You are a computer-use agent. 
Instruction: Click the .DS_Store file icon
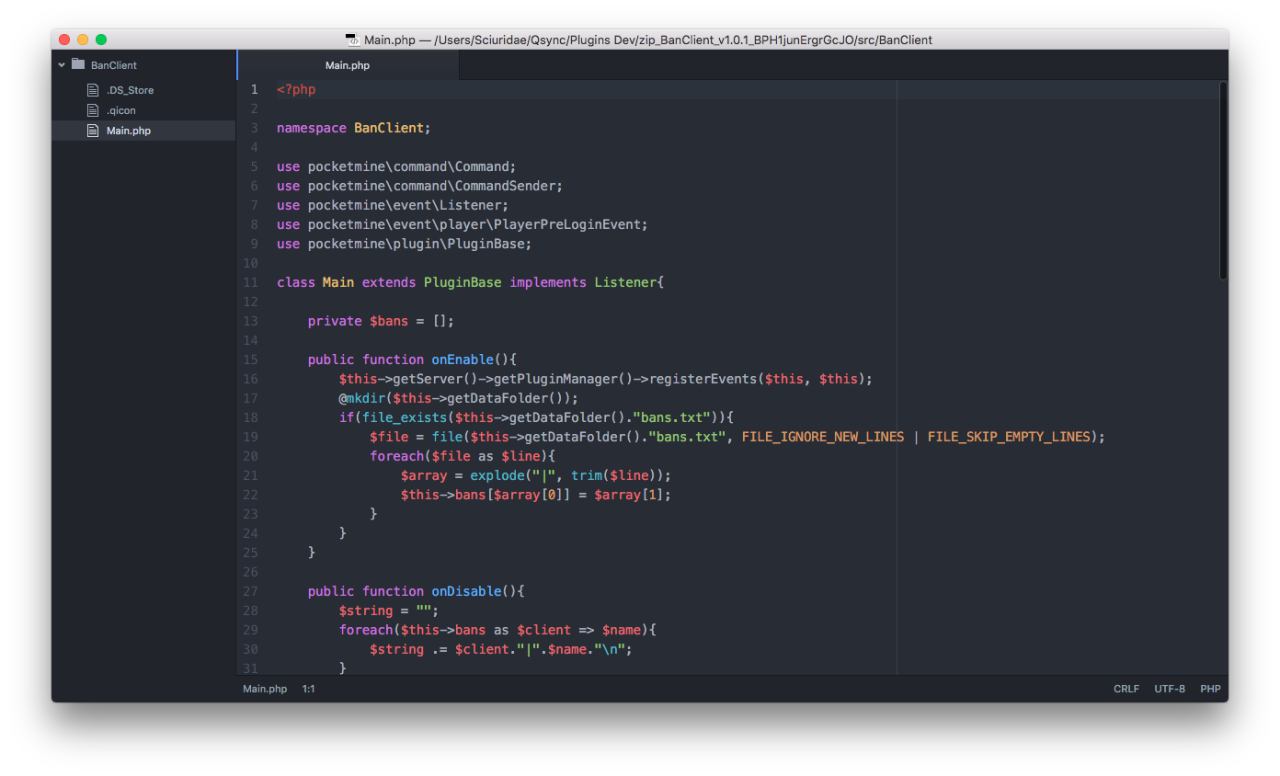(x=91, y=90)
